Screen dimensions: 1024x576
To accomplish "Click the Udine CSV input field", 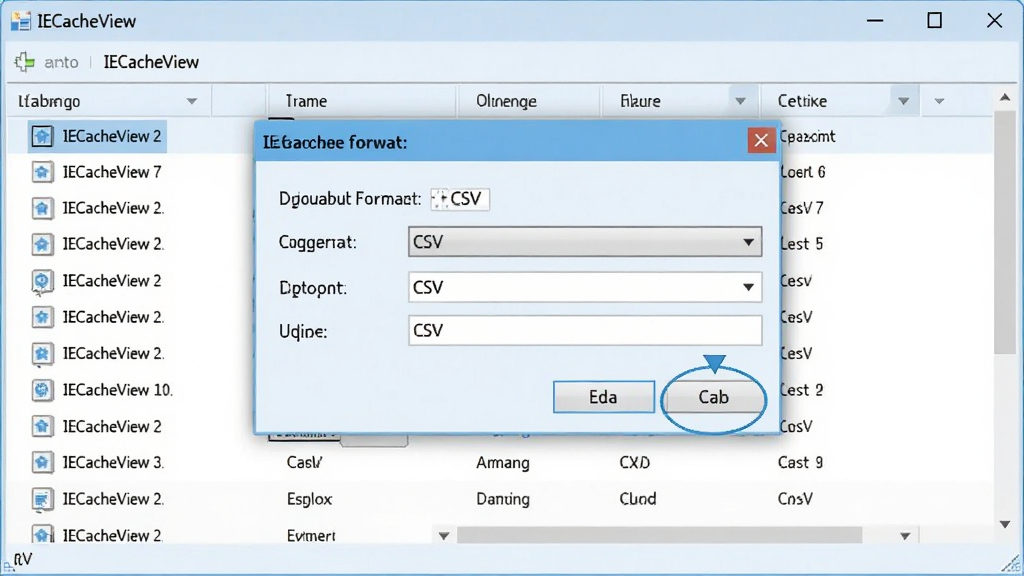I will 584,330.
